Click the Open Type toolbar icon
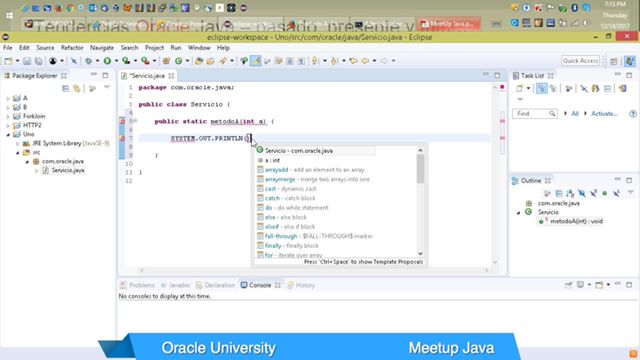This screenshot has width=640, height=360. [199, 61]
